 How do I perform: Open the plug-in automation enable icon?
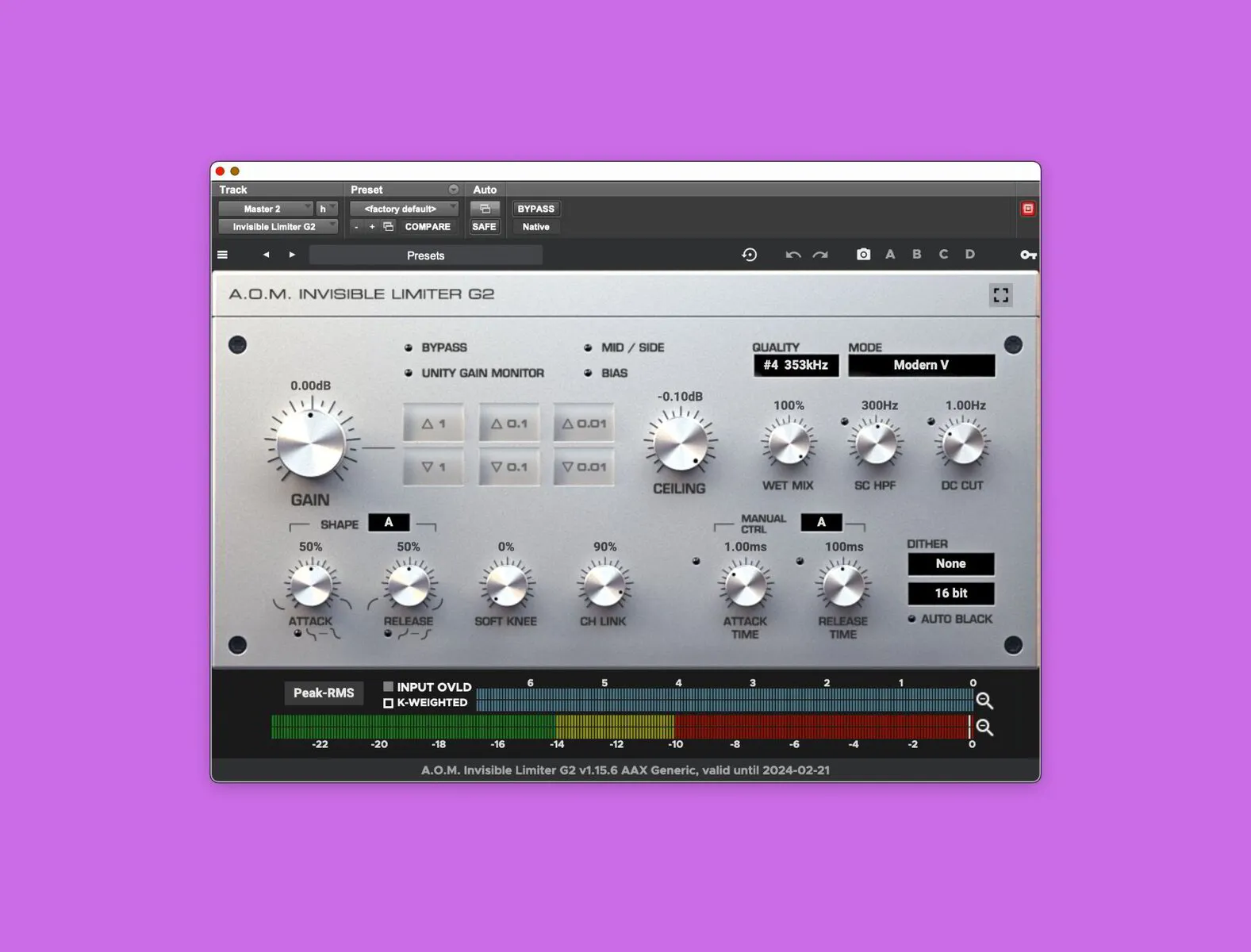point(485,209)
